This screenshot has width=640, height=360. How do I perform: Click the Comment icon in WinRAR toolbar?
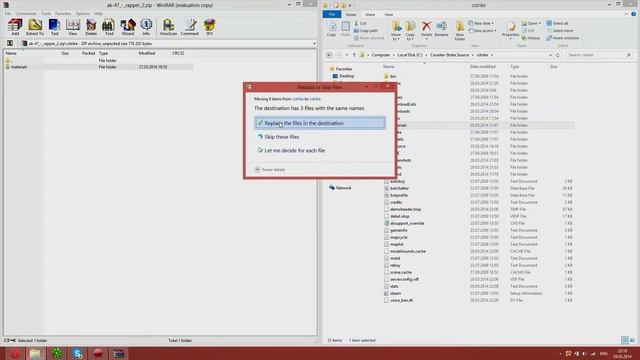coord(189,27)
